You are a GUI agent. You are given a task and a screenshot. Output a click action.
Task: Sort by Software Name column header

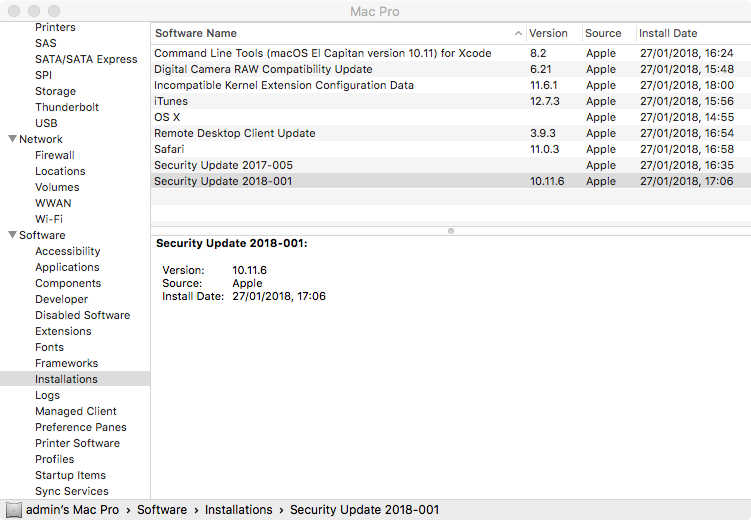click(196, 33)
